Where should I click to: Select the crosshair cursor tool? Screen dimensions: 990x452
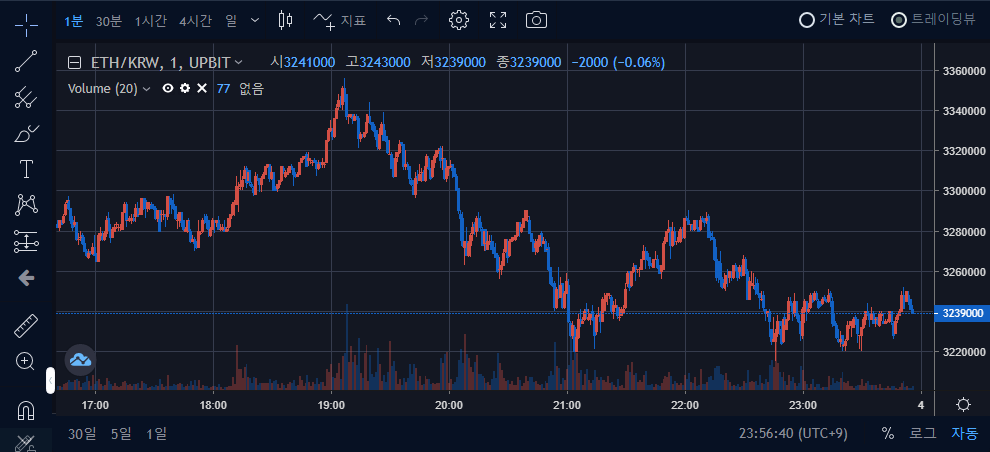[x=26, y=25]
